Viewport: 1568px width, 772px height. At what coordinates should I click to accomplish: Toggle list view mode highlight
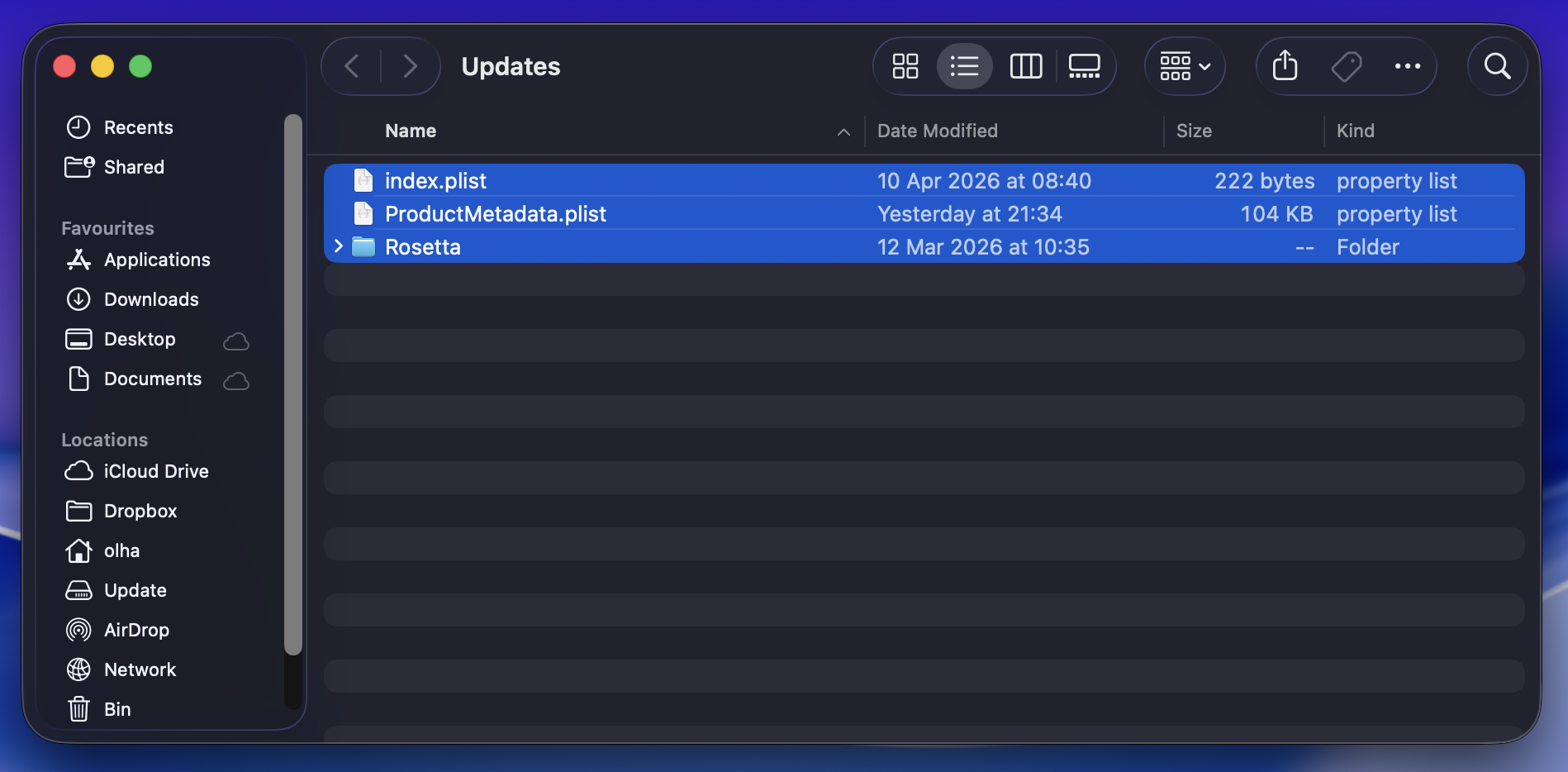965,66
